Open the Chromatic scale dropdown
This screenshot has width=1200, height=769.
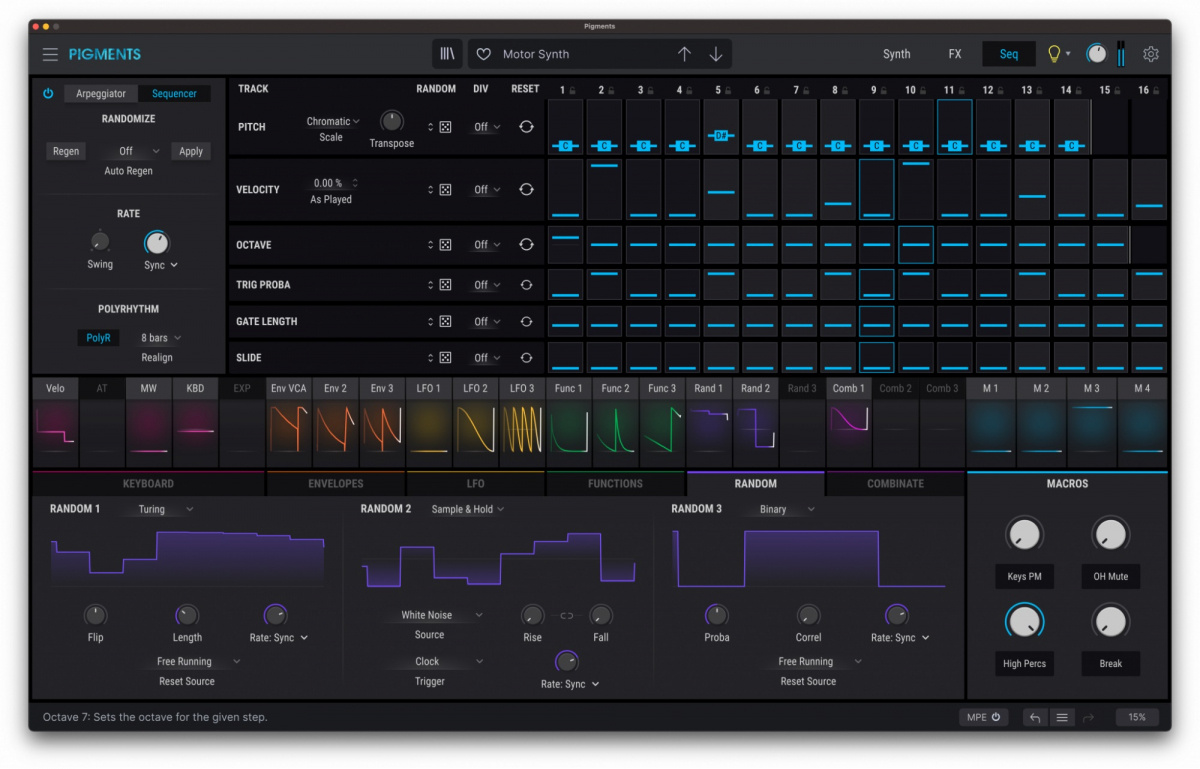(x=330, y=120)
